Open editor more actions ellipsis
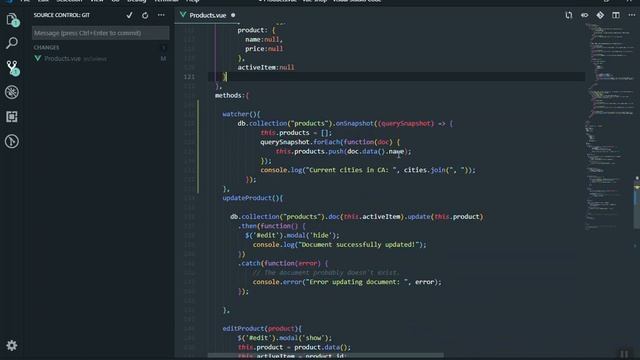 click(631, 15)
